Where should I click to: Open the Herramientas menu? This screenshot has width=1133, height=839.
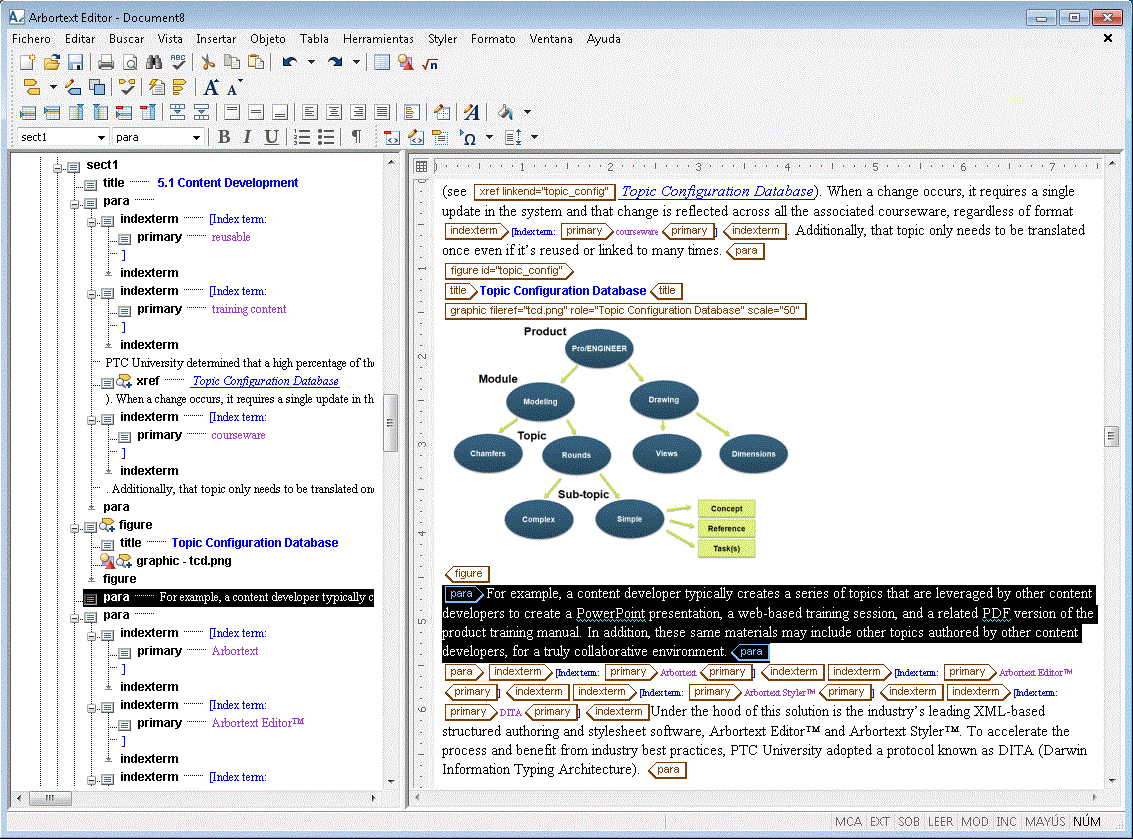pos(378,39)
